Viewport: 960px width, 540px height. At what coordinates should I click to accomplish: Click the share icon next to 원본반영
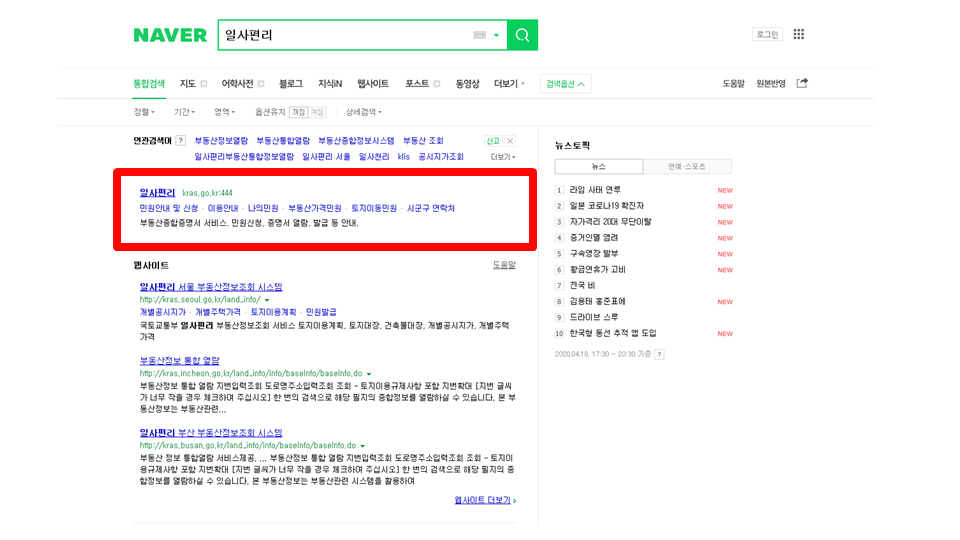(x=802, y=83)
